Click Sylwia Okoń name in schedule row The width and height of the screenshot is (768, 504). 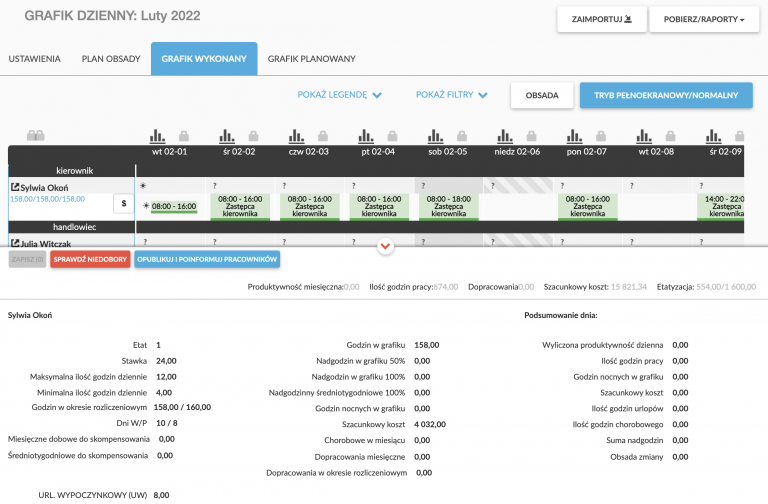[x=44, y=188]
